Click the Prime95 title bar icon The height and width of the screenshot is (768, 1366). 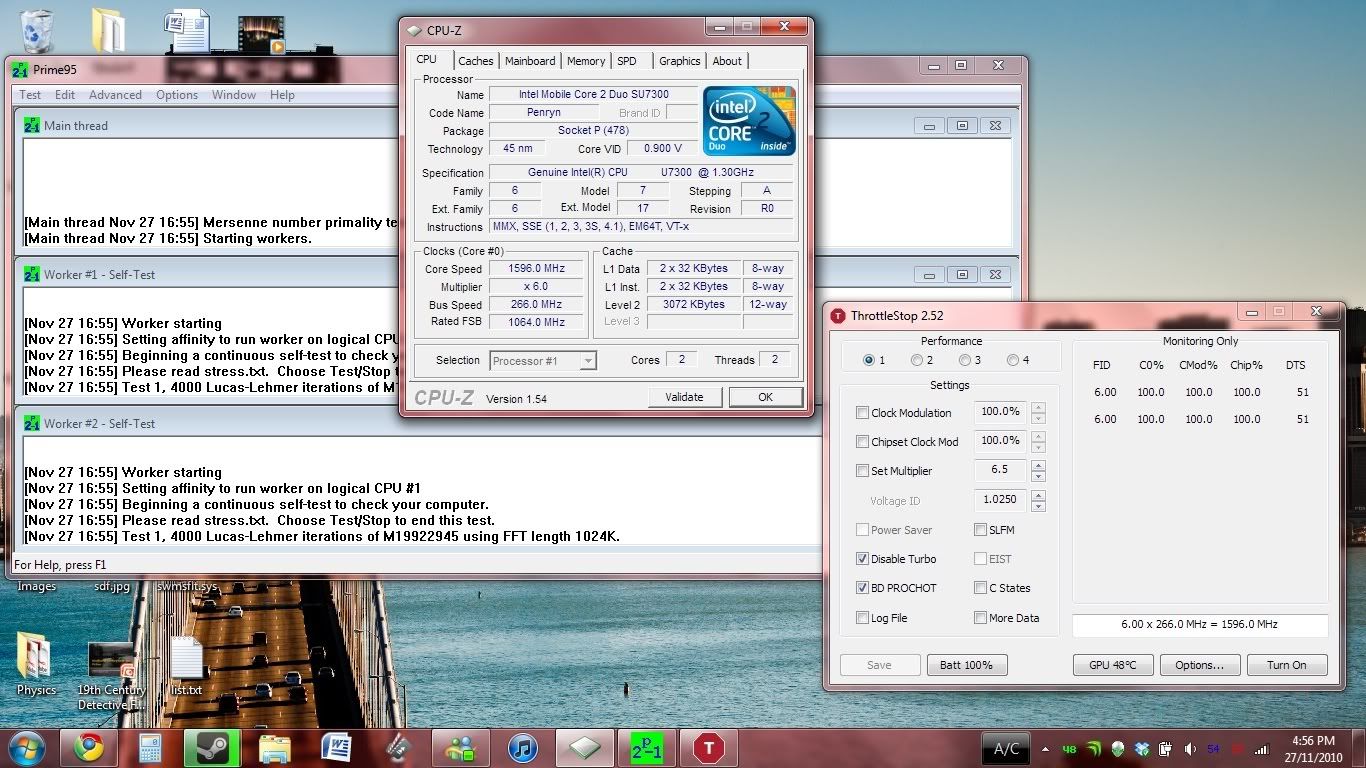click(x=20, y=69)
